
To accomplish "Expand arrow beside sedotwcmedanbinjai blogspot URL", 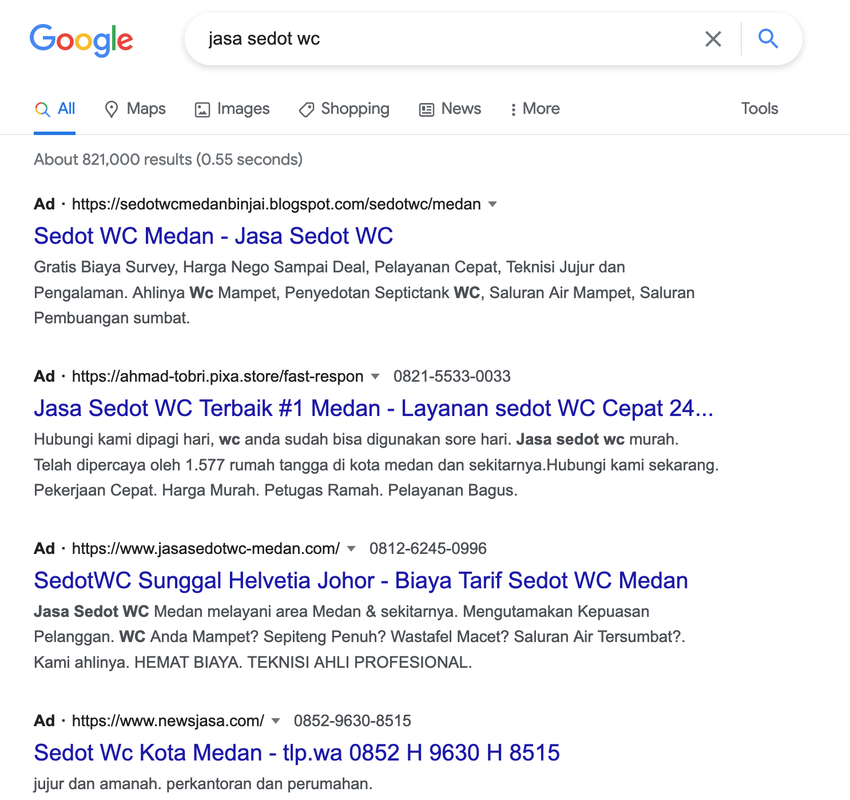I will [492, 204].
